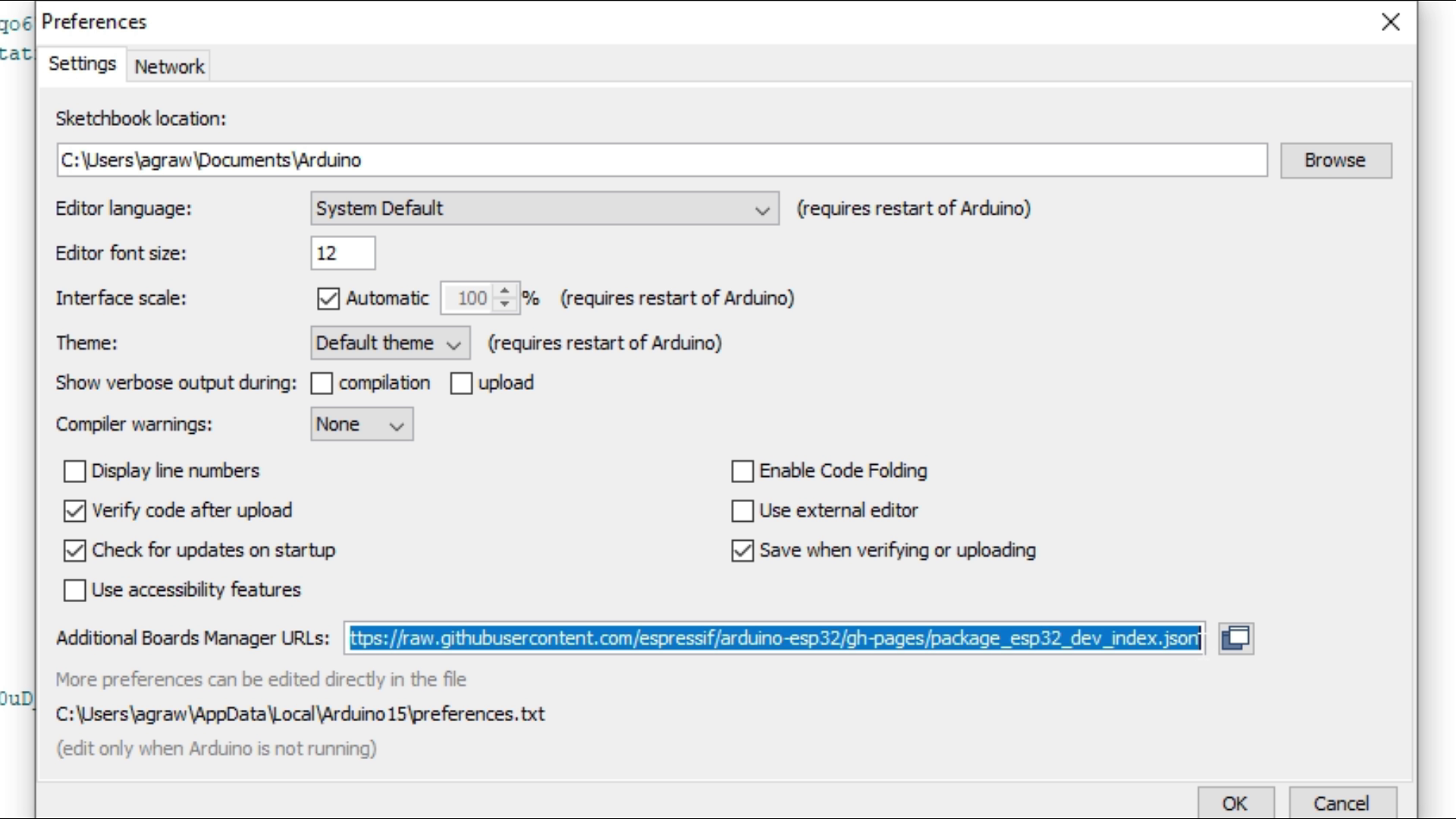
Task: Enable verbose output during compilation
Action: [322, 383]
